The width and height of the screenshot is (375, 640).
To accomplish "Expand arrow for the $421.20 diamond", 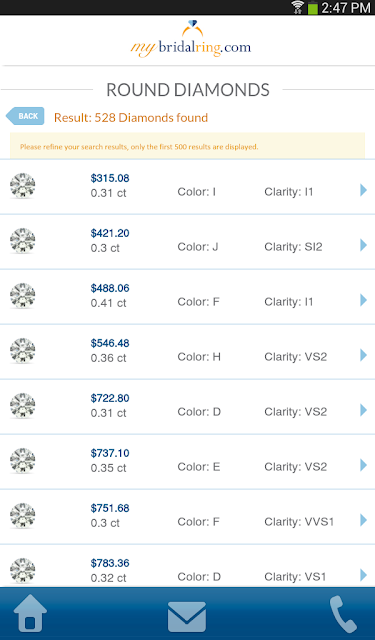I will 363,245.
